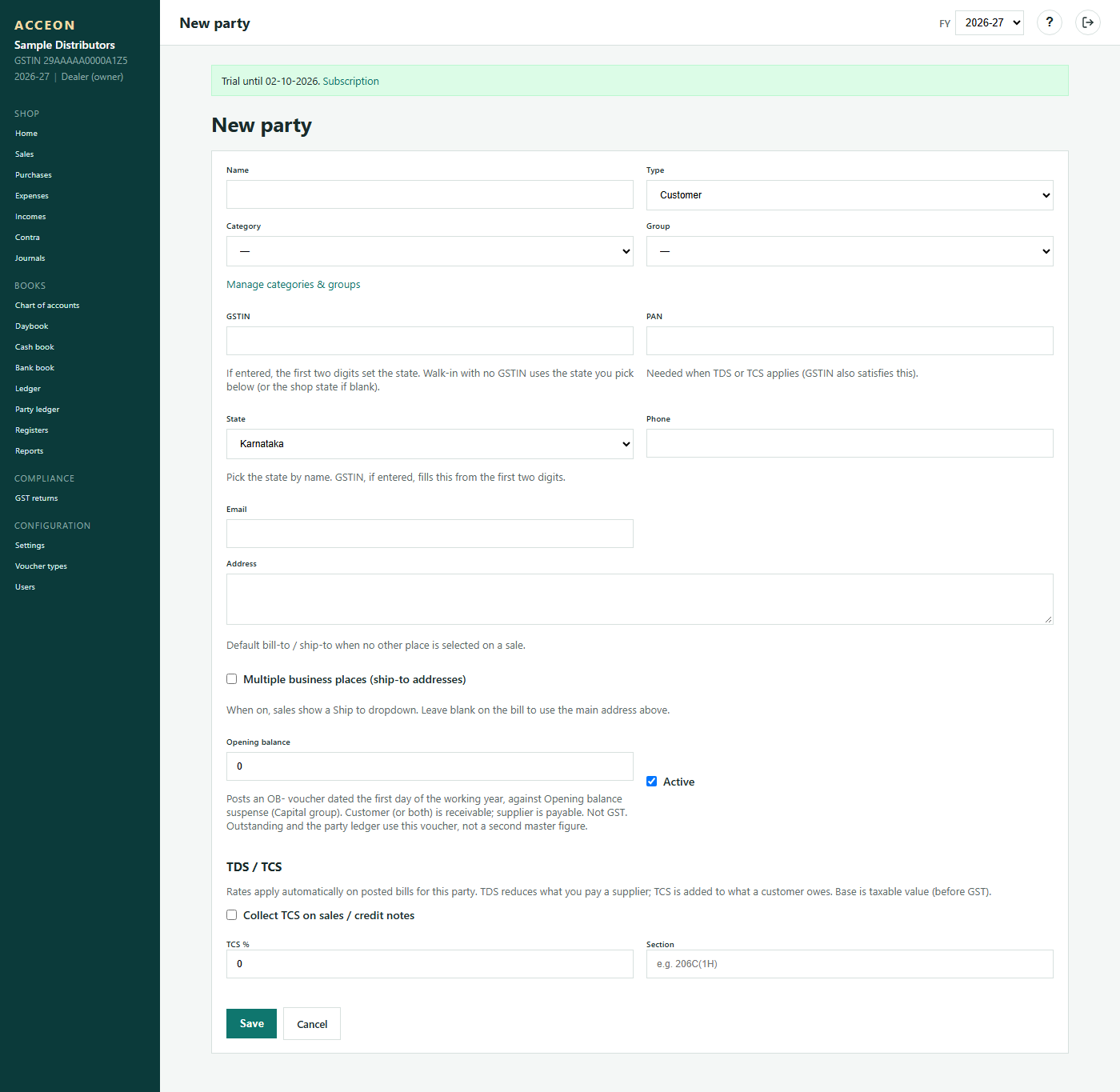Click the logout icon in header
The image size is (1120, 1092).
point(1087,22)
